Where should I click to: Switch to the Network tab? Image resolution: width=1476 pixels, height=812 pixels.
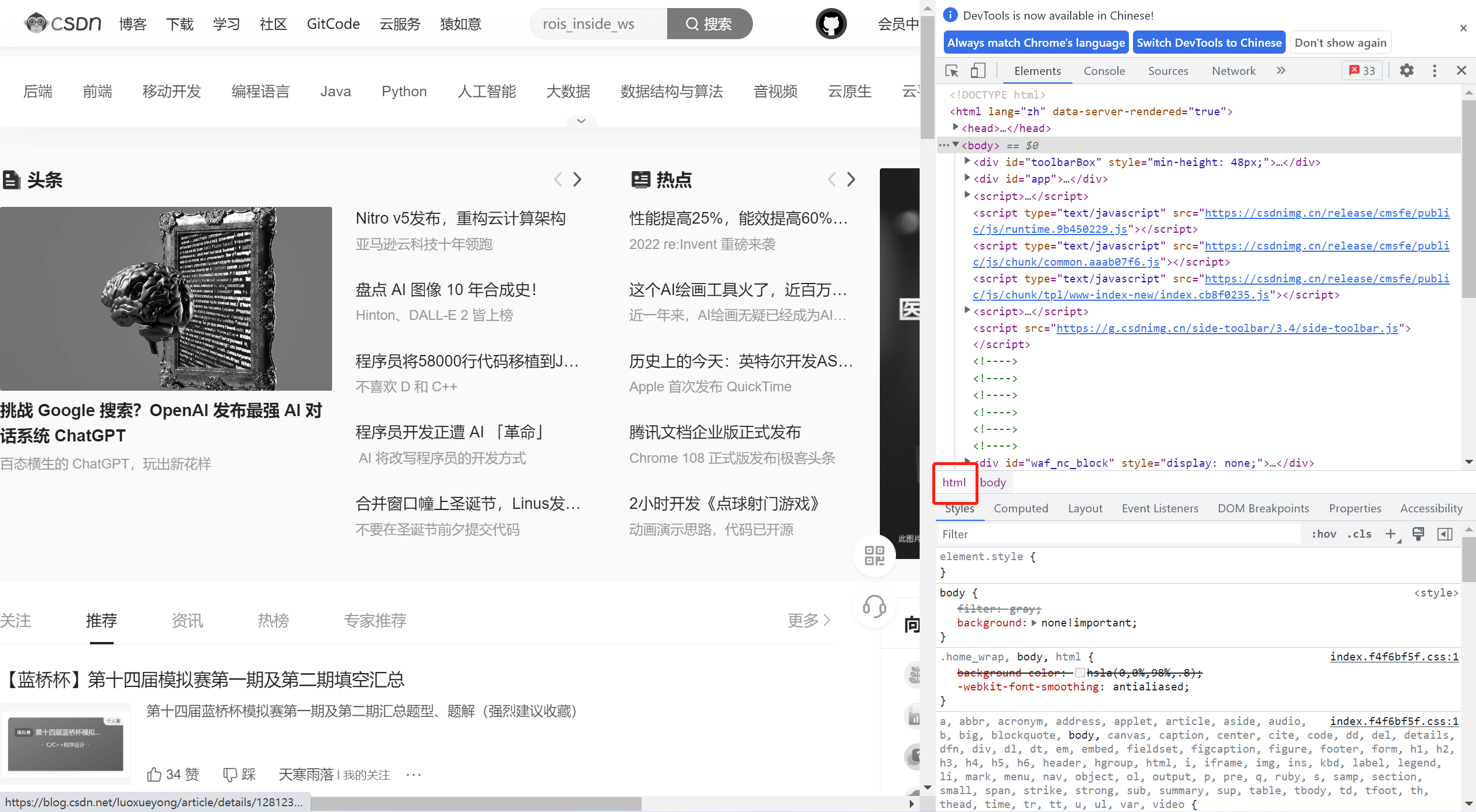(x=1233, y=71)
